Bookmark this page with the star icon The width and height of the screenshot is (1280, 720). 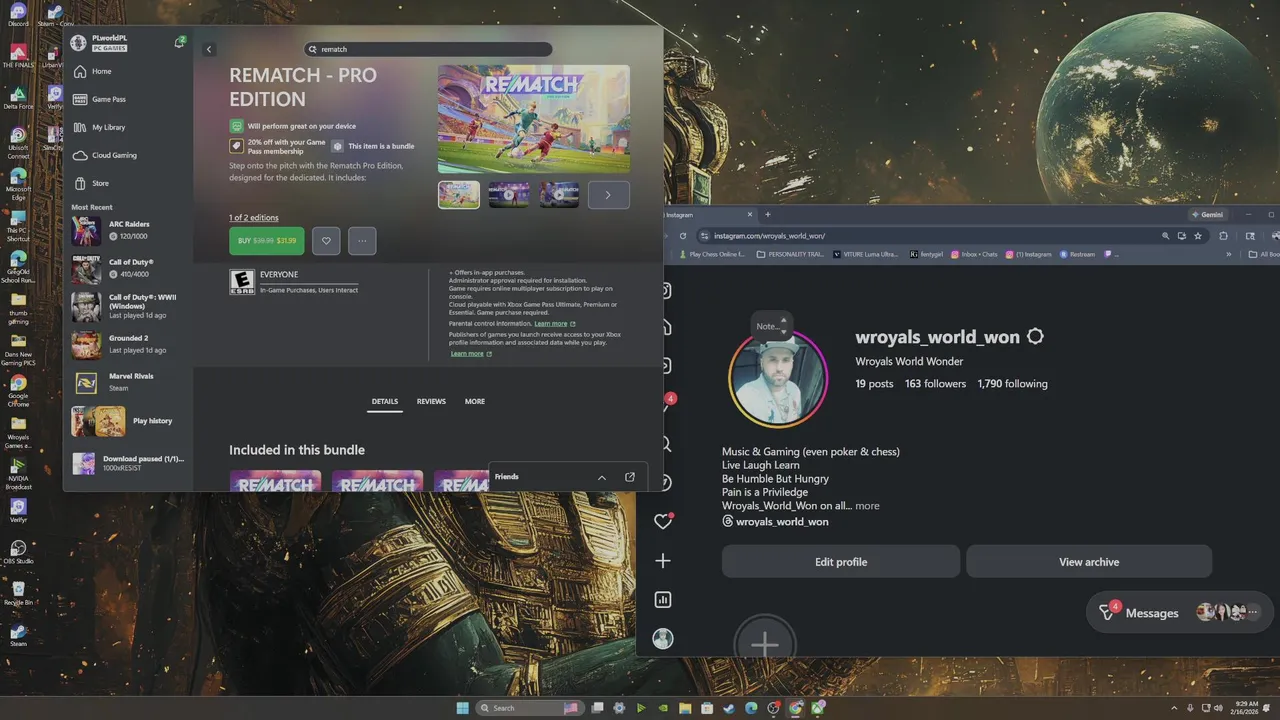[1200, 236]
